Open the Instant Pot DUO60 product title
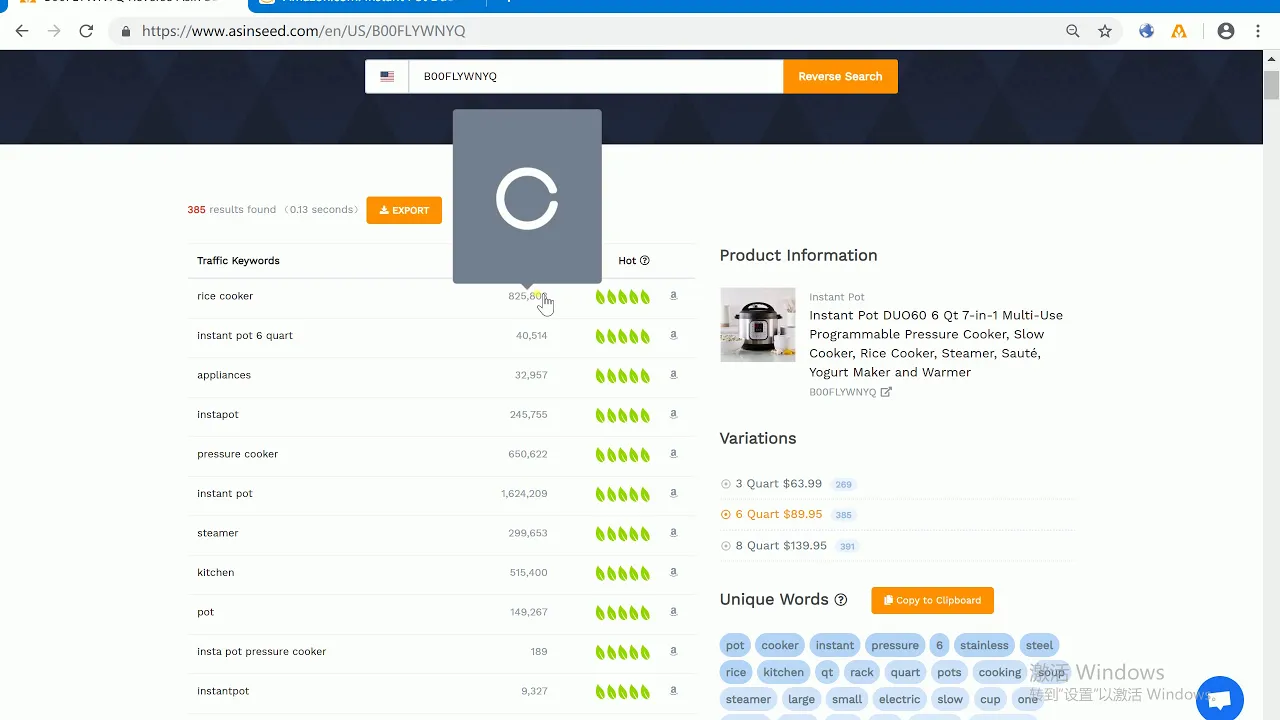1280x720 pixels. coord(936,343)
